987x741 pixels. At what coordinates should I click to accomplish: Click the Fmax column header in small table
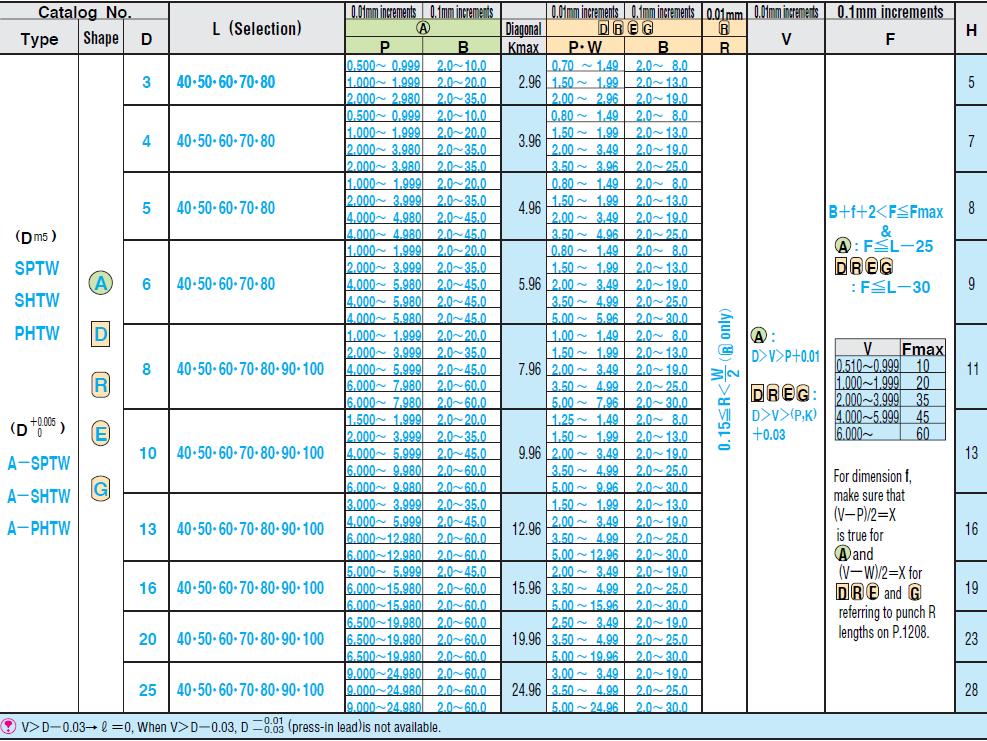tap(922, 350)
